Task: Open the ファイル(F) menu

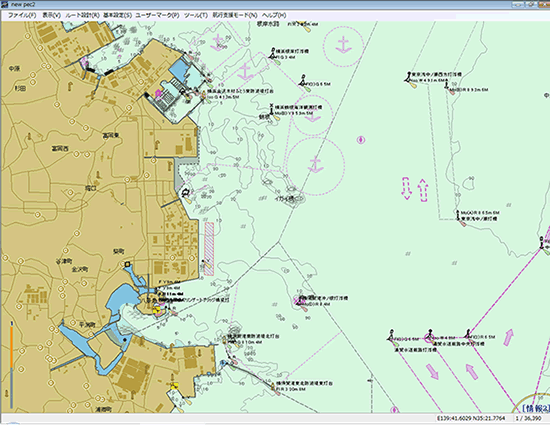Action: (x=22, y=15)
